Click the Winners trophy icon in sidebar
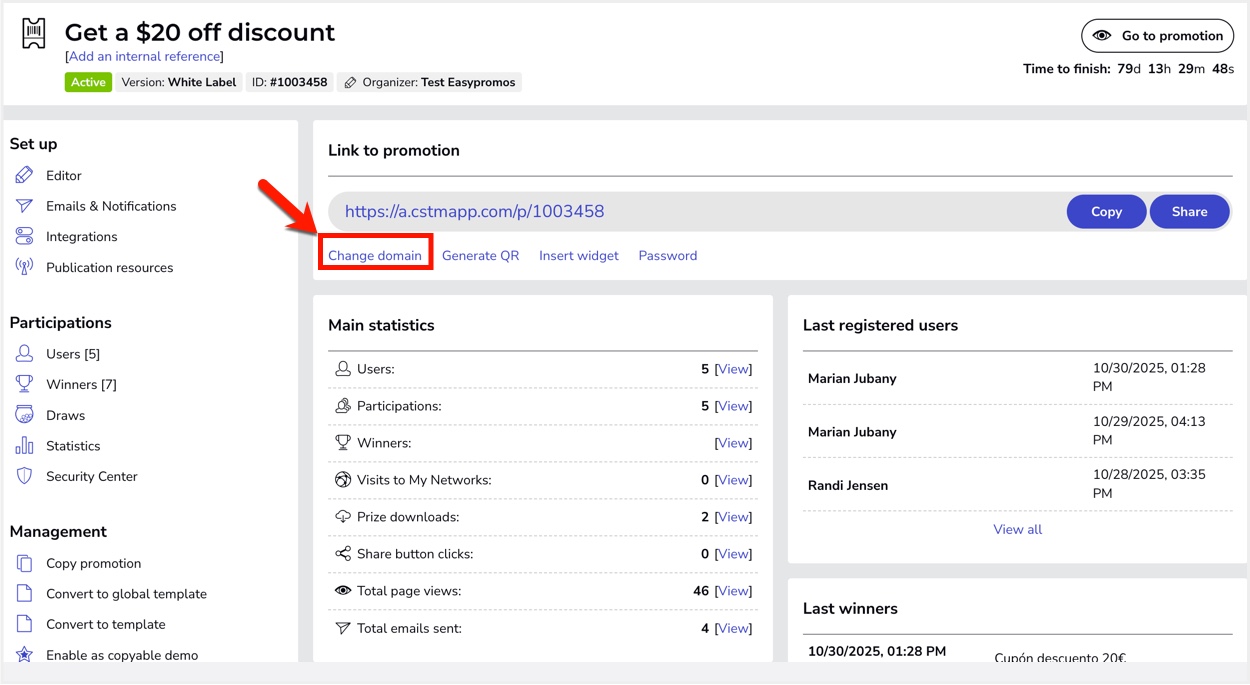 (x=24, y=385)
